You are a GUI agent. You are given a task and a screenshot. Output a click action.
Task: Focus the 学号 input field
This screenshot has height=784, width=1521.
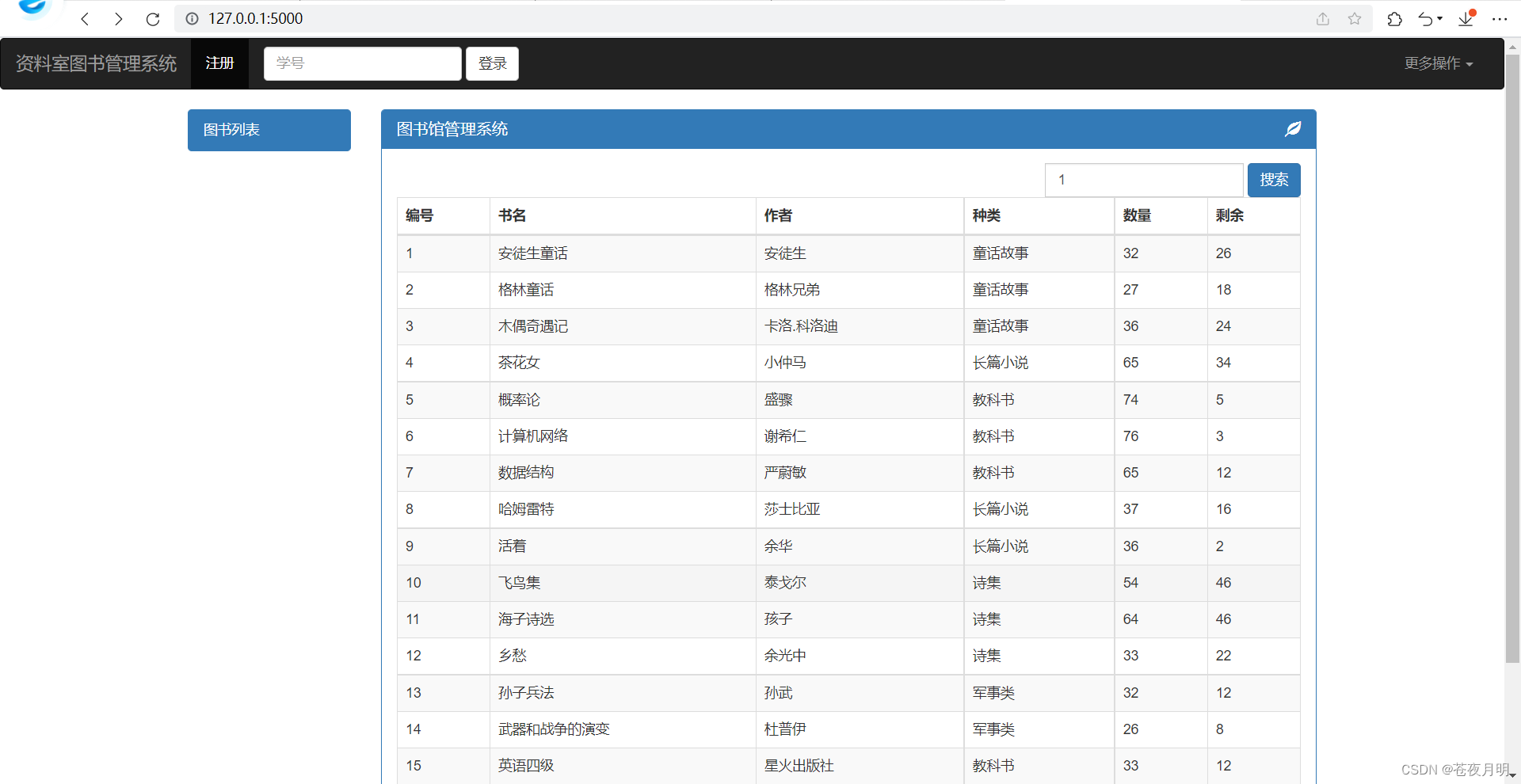363,63
